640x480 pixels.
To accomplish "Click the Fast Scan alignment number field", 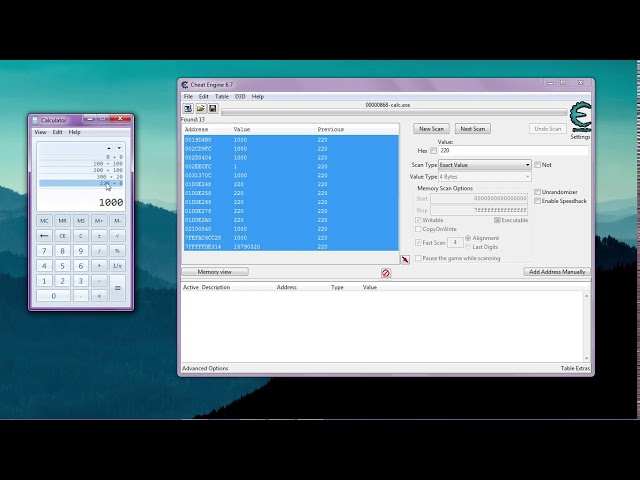I will click(x=455, y=242).
